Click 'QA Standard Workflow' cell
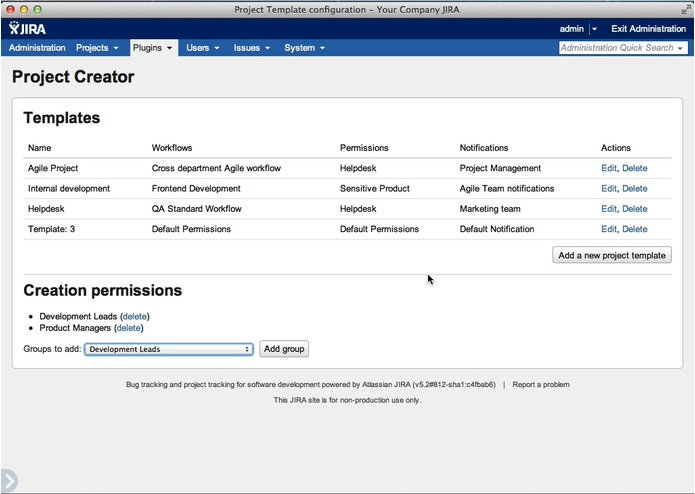This screenshot has height=494, width=695. (196, 209)
